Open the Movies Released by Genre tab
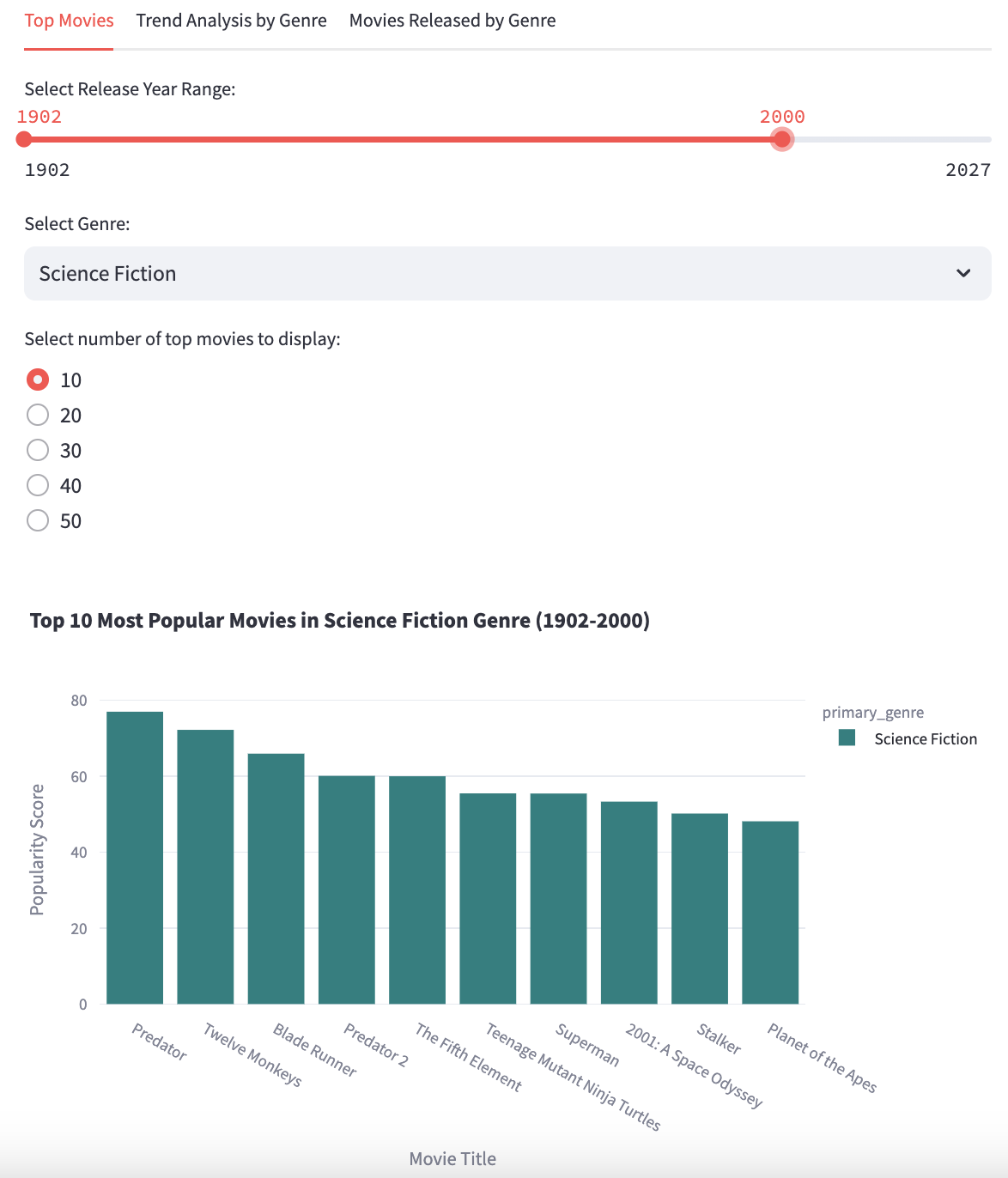 (451, 20)
